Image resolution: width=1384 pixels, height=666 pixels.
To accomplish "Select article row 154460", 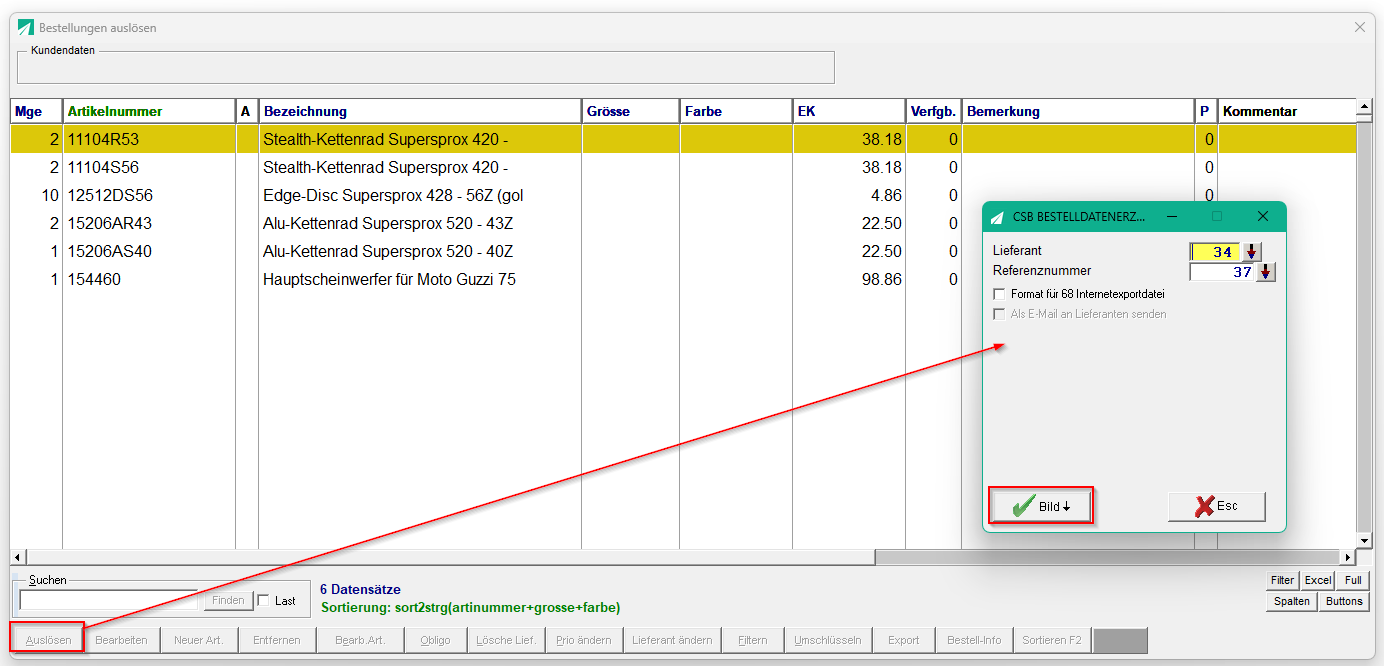I will pos(683,279).
